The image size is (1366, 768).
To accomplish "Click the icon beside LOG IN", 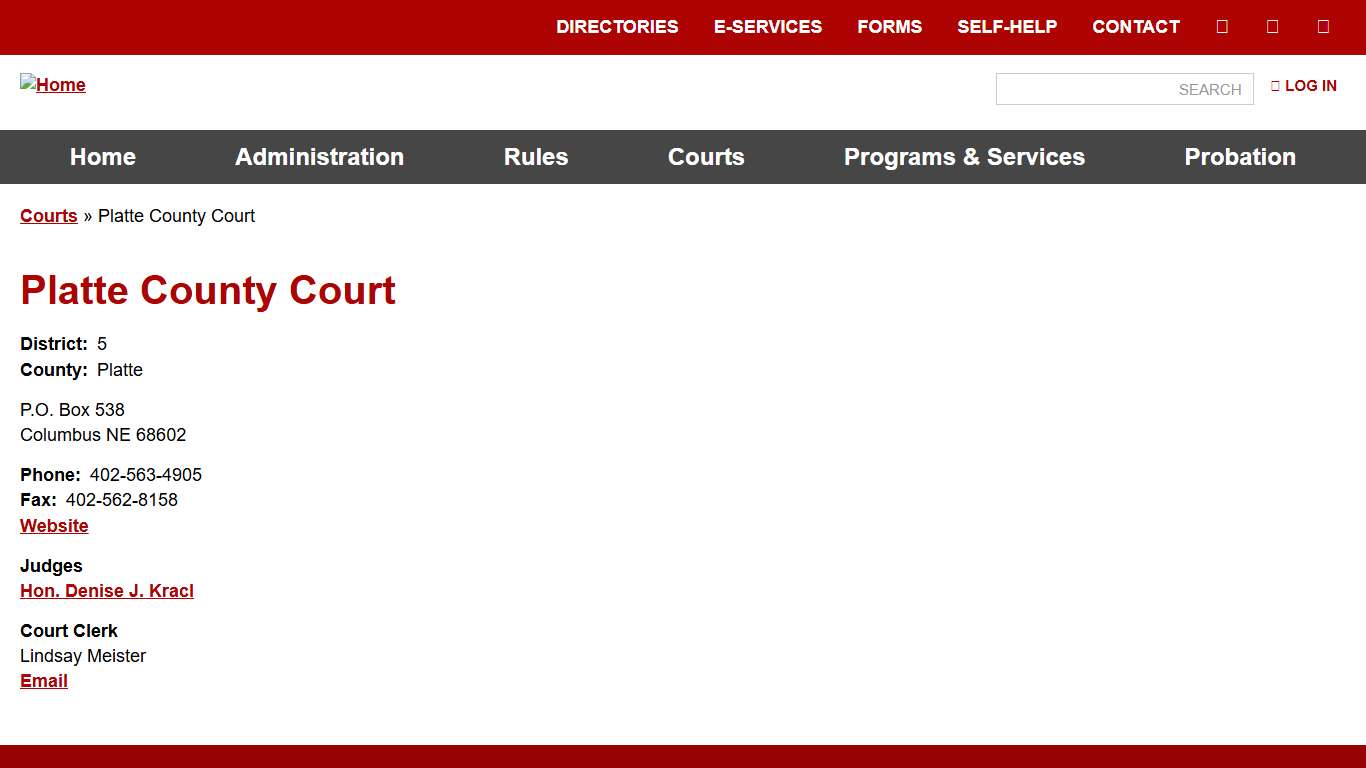I will (1275, 86).
